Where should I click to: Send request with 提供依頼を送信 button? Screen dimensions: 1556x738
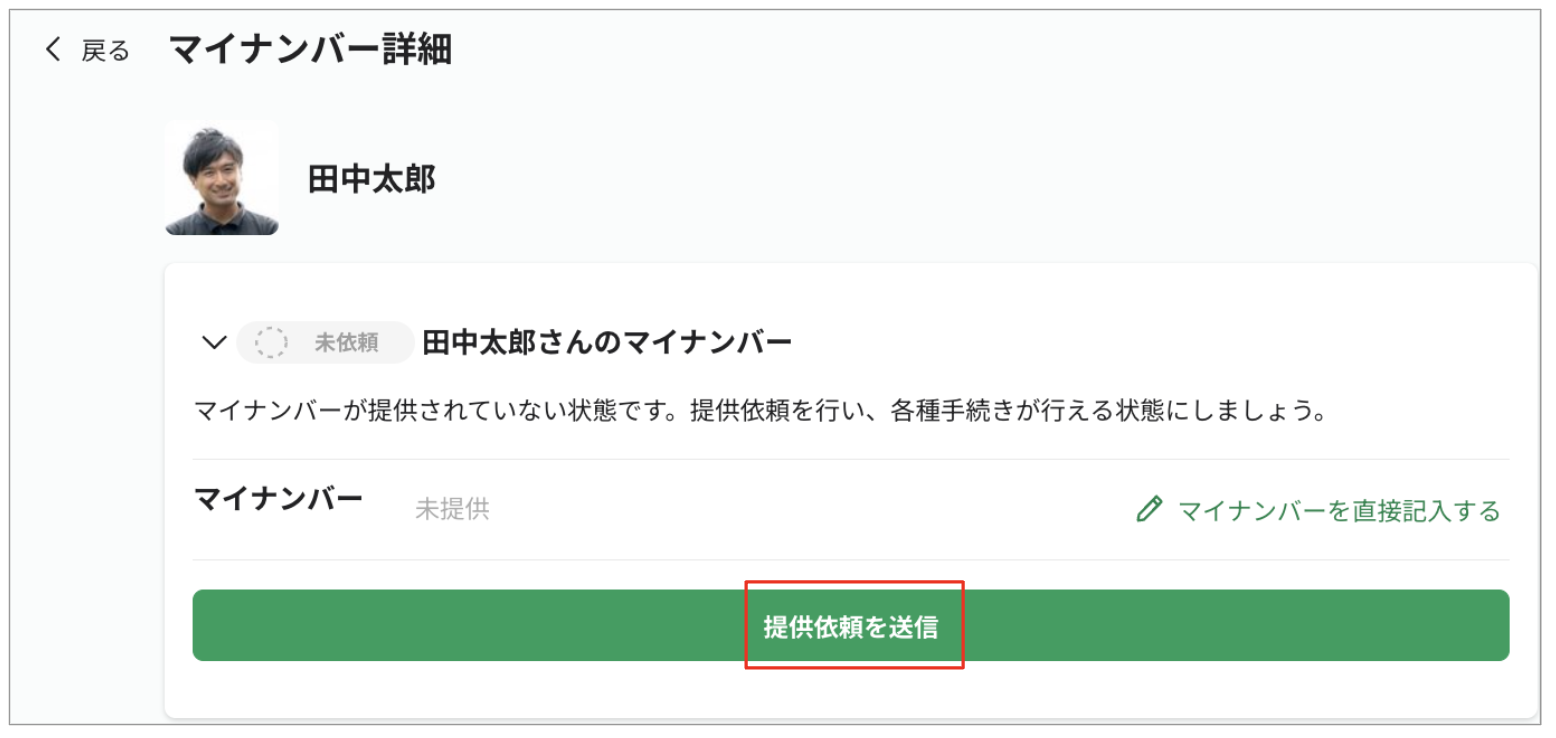tap(850, 625)
